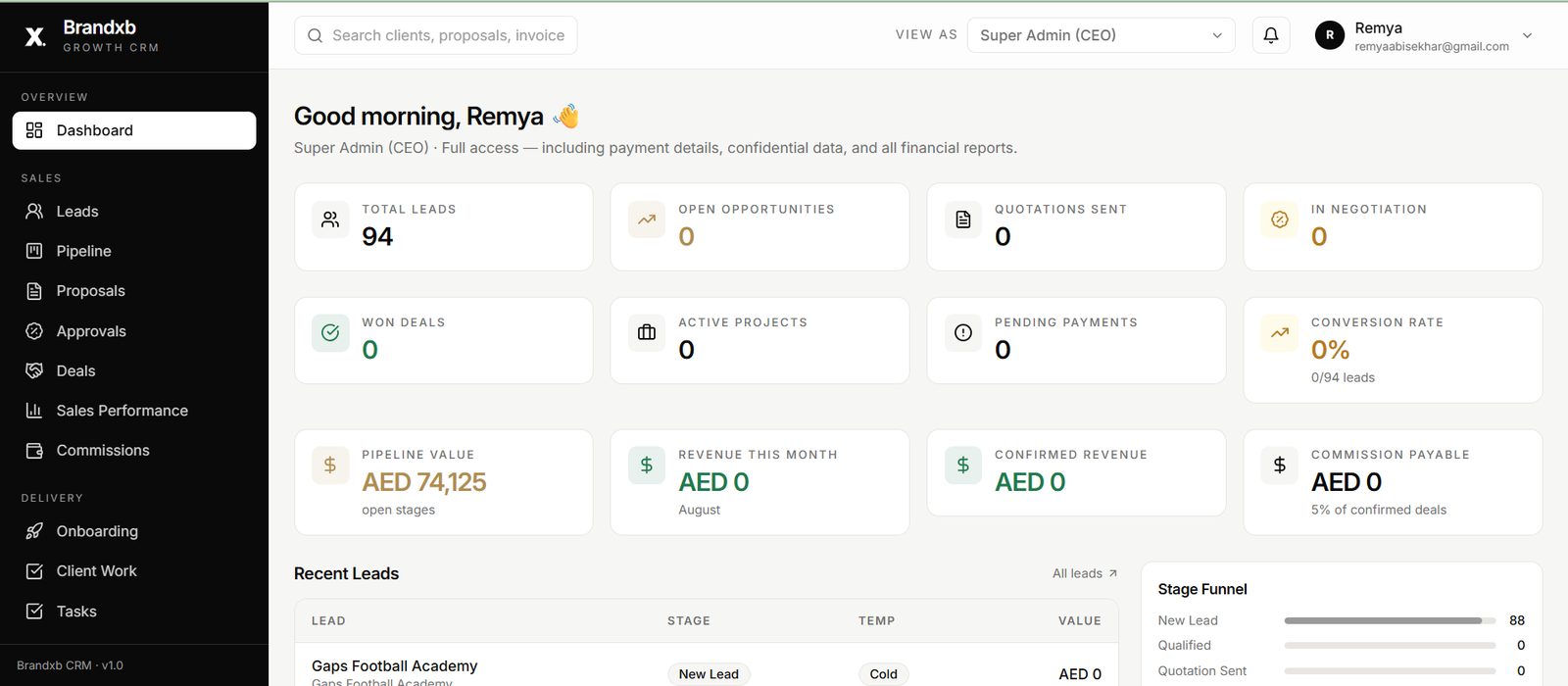Open the Dashboard menu item

coord(134,130)
